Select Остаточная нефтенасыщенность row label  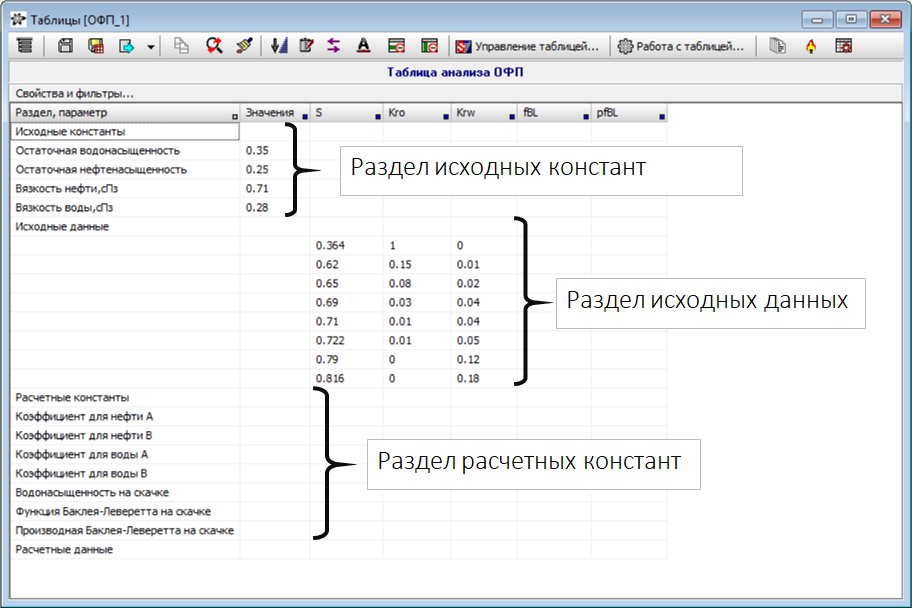click(x=101, y=170)
